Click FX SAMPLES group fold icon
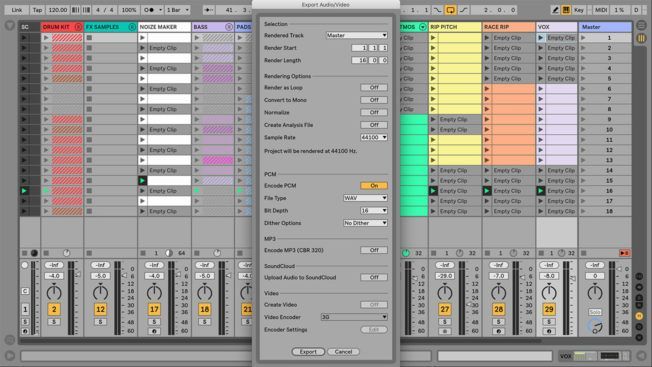The width and height of the screenshot is (652, 367). 132,27
